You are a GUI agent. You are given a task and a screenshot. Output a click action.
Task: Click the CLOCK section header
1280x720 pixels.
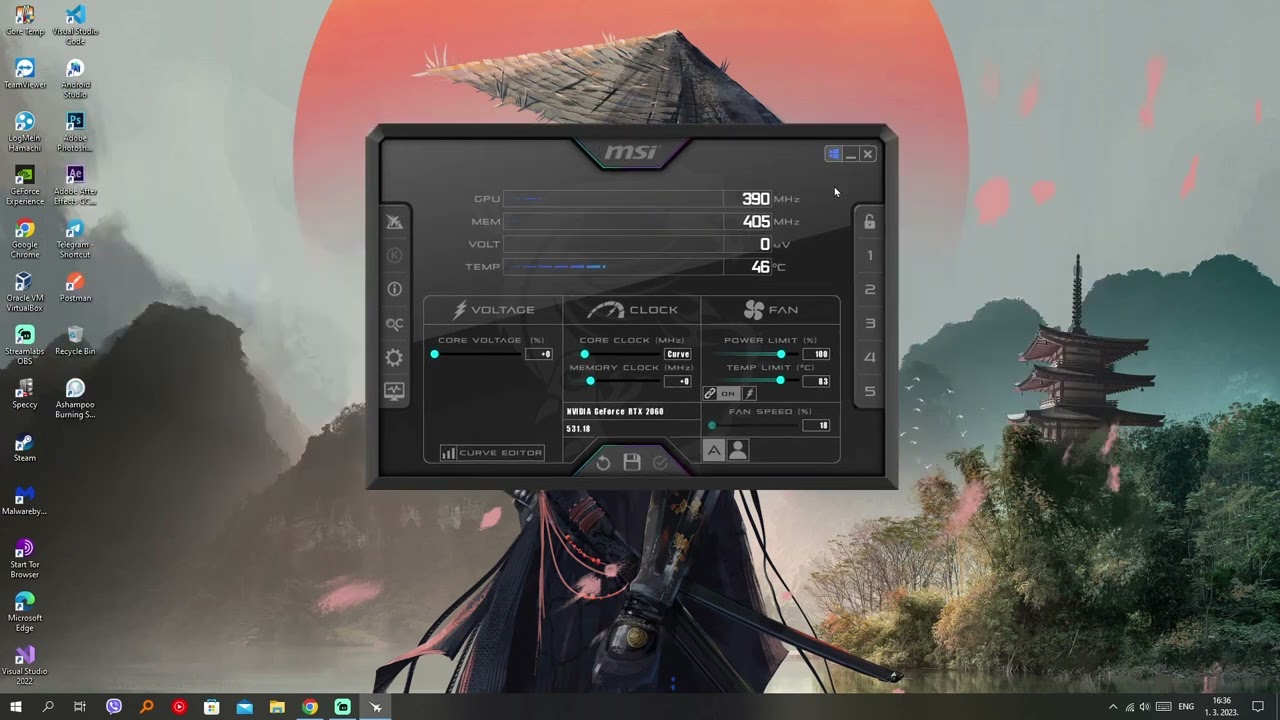tap(632, 310)
